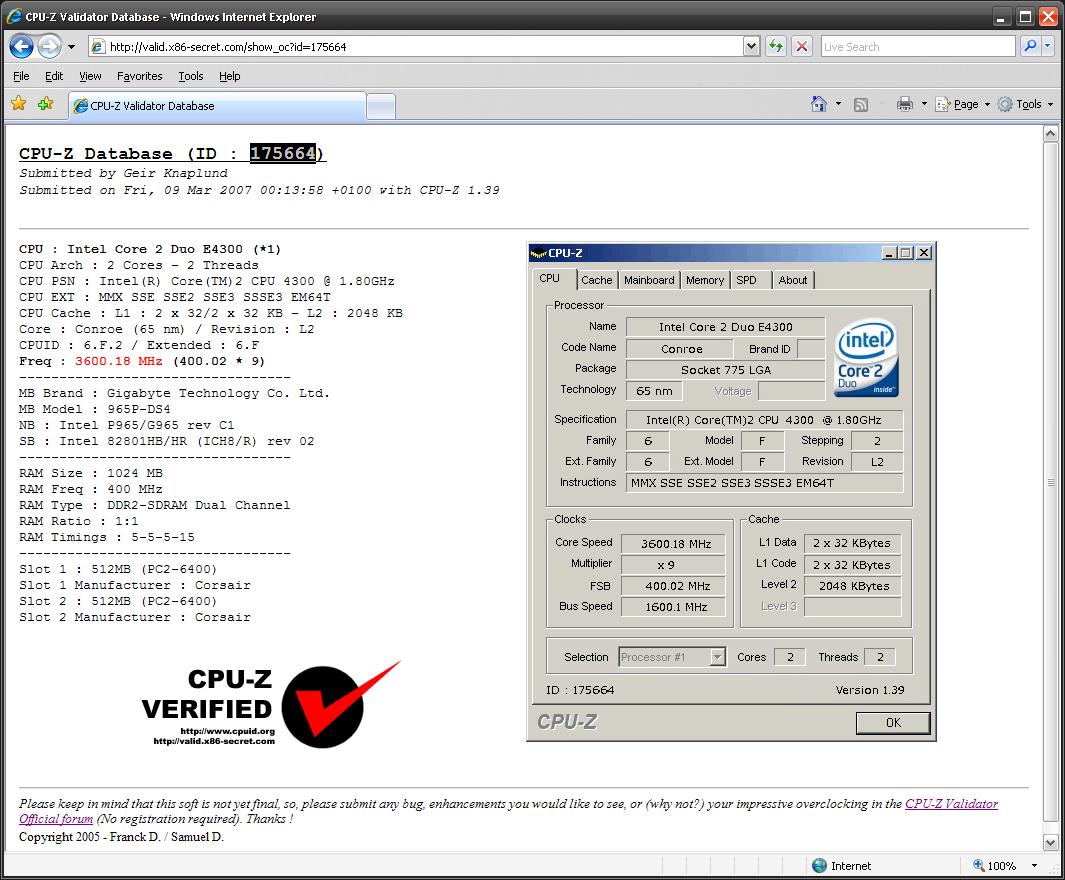Image resolution: width=1065 pixels, height=880 pixels.
Task: Click the Print icon
Action: pyautogui.click(x=905, y=104)
